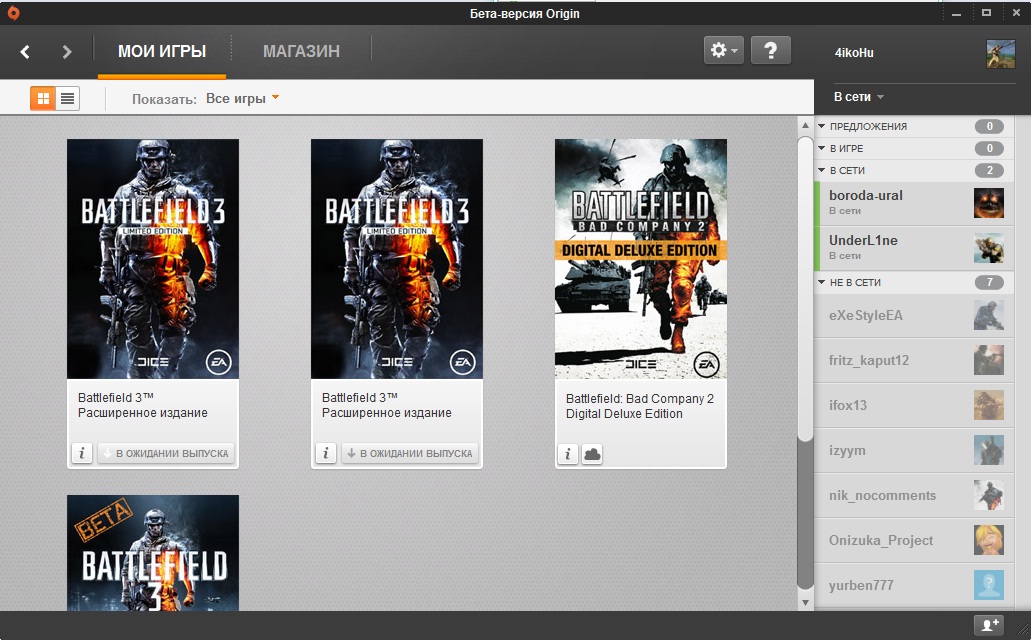This screenshot has width=1031, height=640.
Task: Click yurben777's placeholder avatar
Action: (x=989, y=585)
